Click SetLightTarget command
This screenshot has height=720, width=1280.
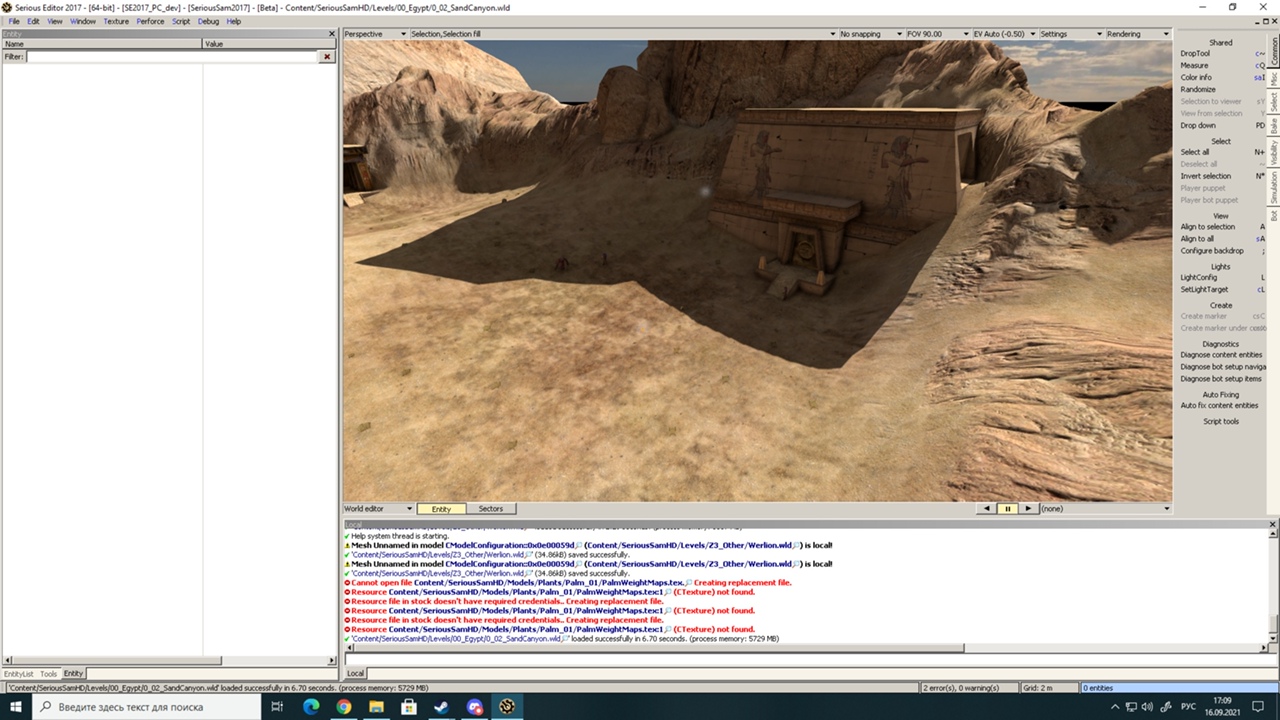[1204, 290]
